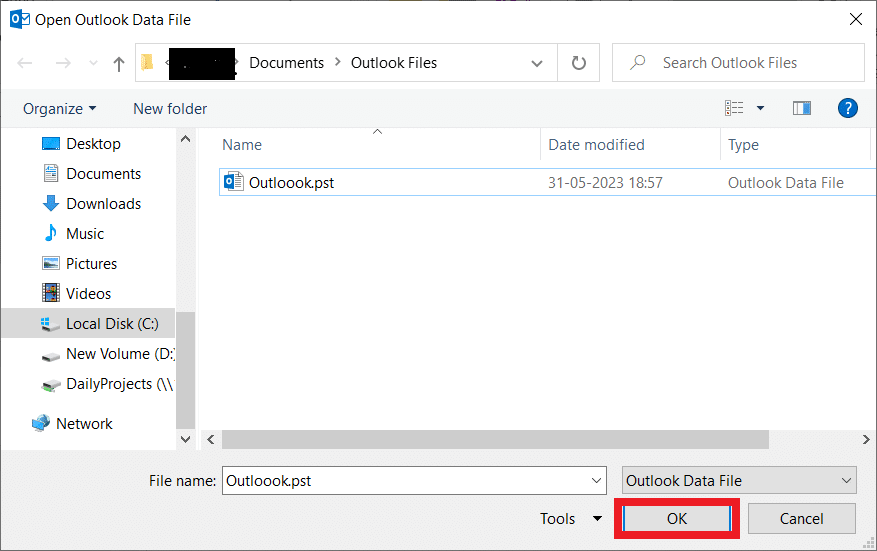Click the Back navigation arrow
Image resolution: width=877 pixels, height=551 pixels.
tap(25, 63)
